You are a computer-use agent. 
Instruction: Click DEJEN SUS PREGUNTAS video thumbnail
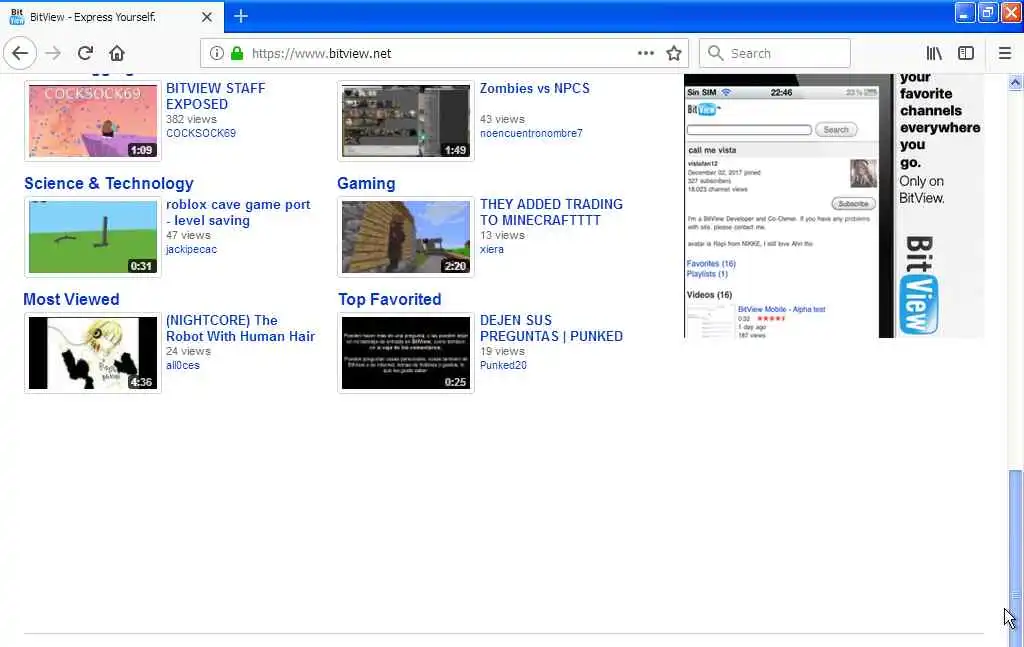pos(406,353)
